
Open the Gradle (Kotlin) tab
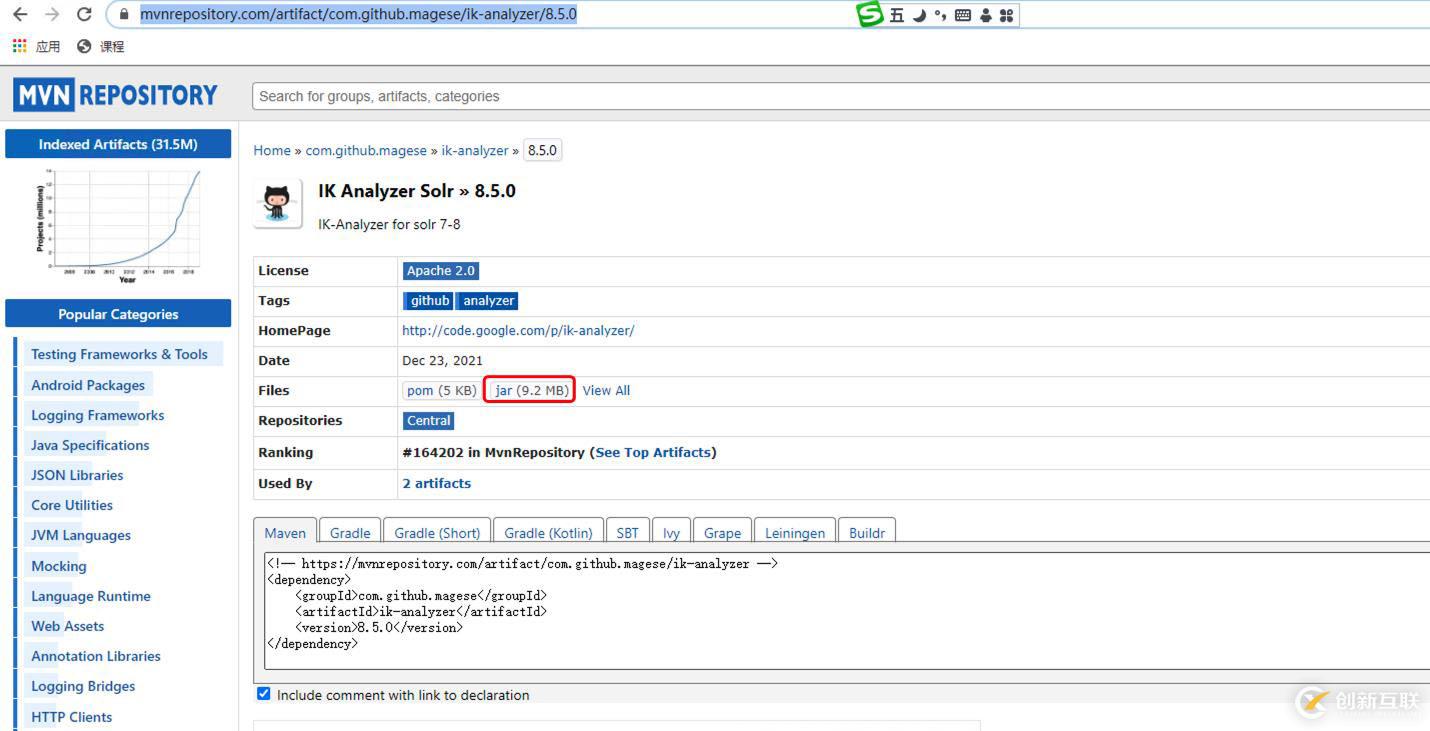coord(548,533)
